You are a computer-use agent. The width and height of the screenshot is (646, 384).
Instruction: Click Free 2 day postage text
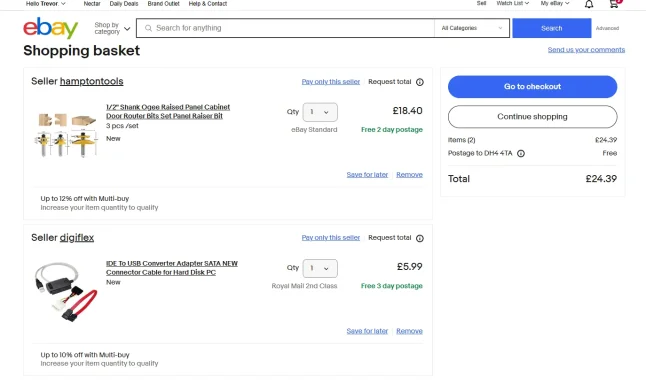tap(392, 130)
